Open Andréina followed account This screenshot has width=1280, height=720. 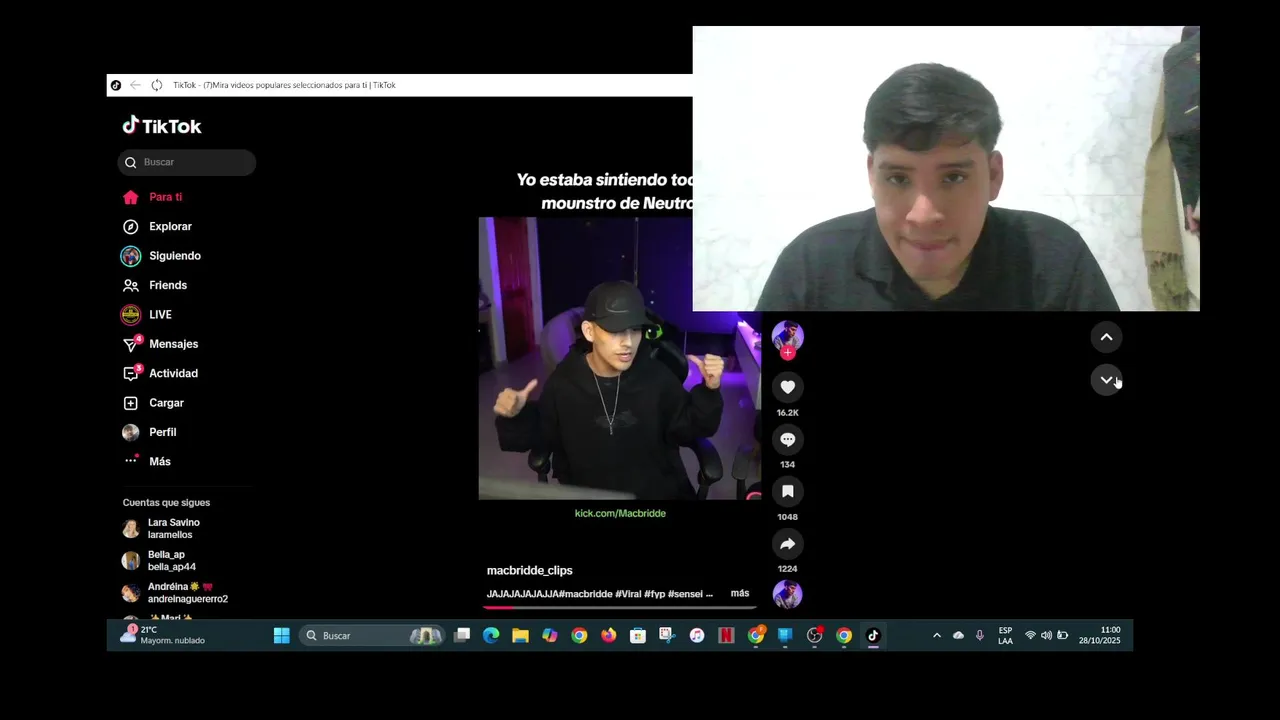point(175,593)
